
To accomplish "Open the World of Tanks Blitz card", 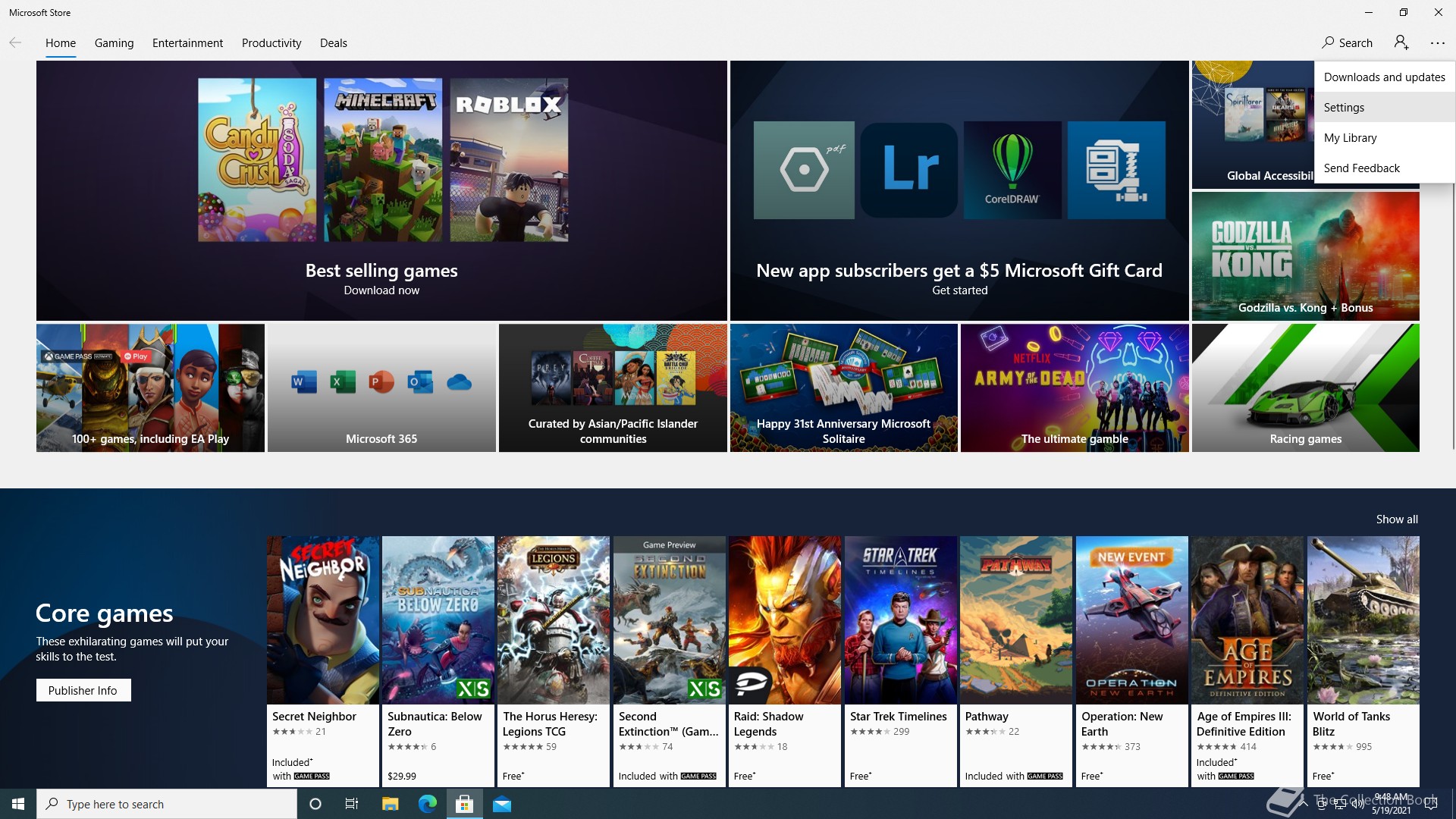I will pos(1363,661).
